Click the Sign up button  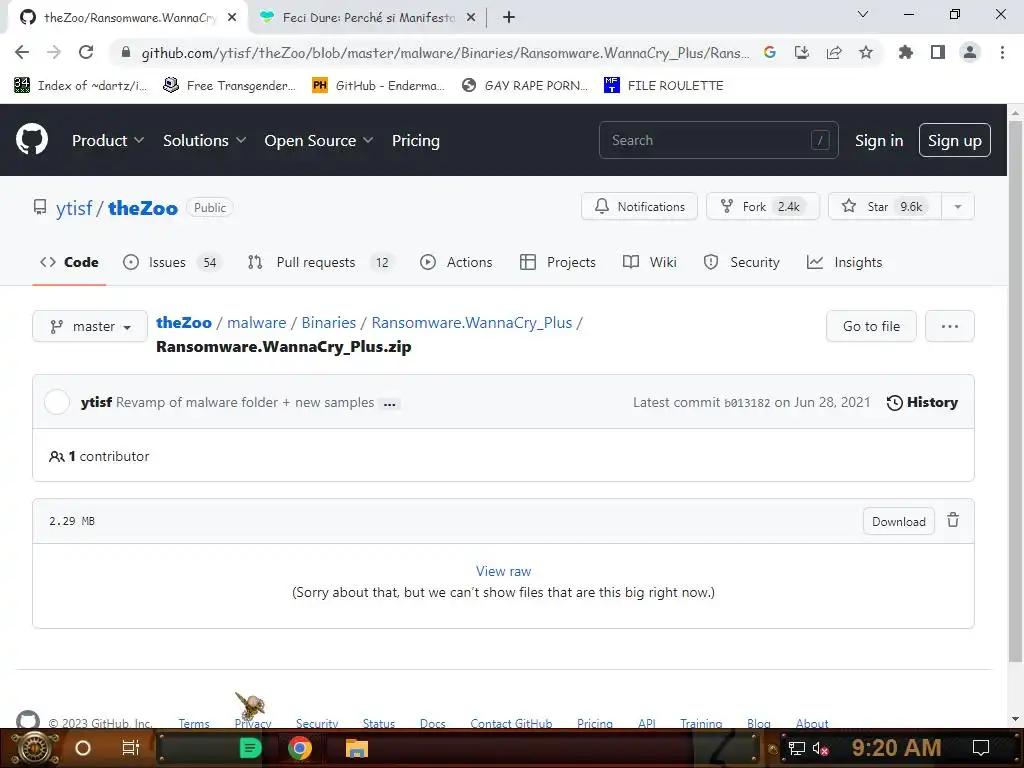[x=954, y=140]
